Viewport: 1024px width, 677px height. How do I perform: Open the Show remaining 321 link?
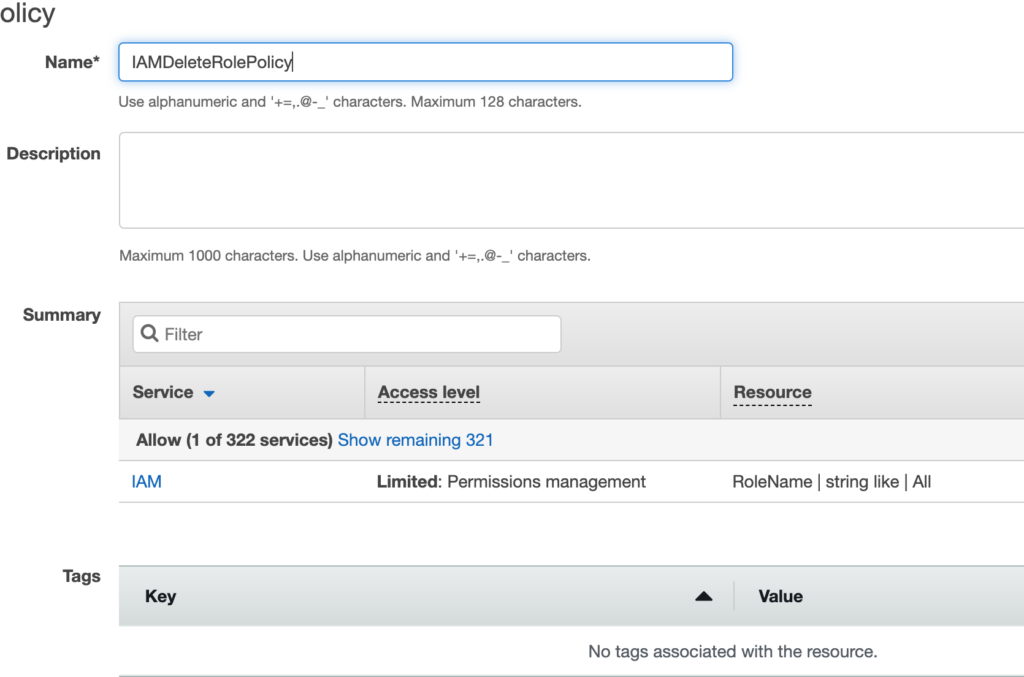pyautogui.click(x=415, y=440)
